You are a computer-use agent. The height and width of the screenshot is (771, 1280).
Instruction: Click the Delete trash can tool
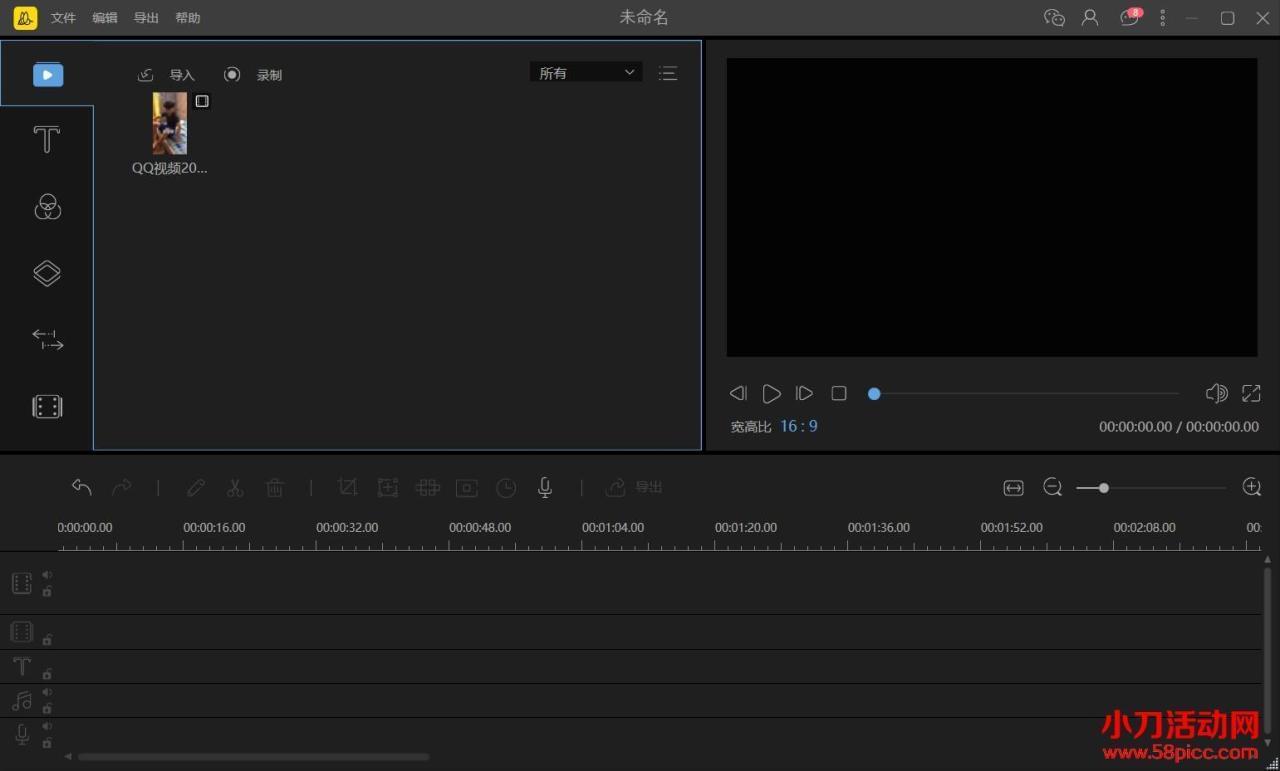(x=275, y=487)
